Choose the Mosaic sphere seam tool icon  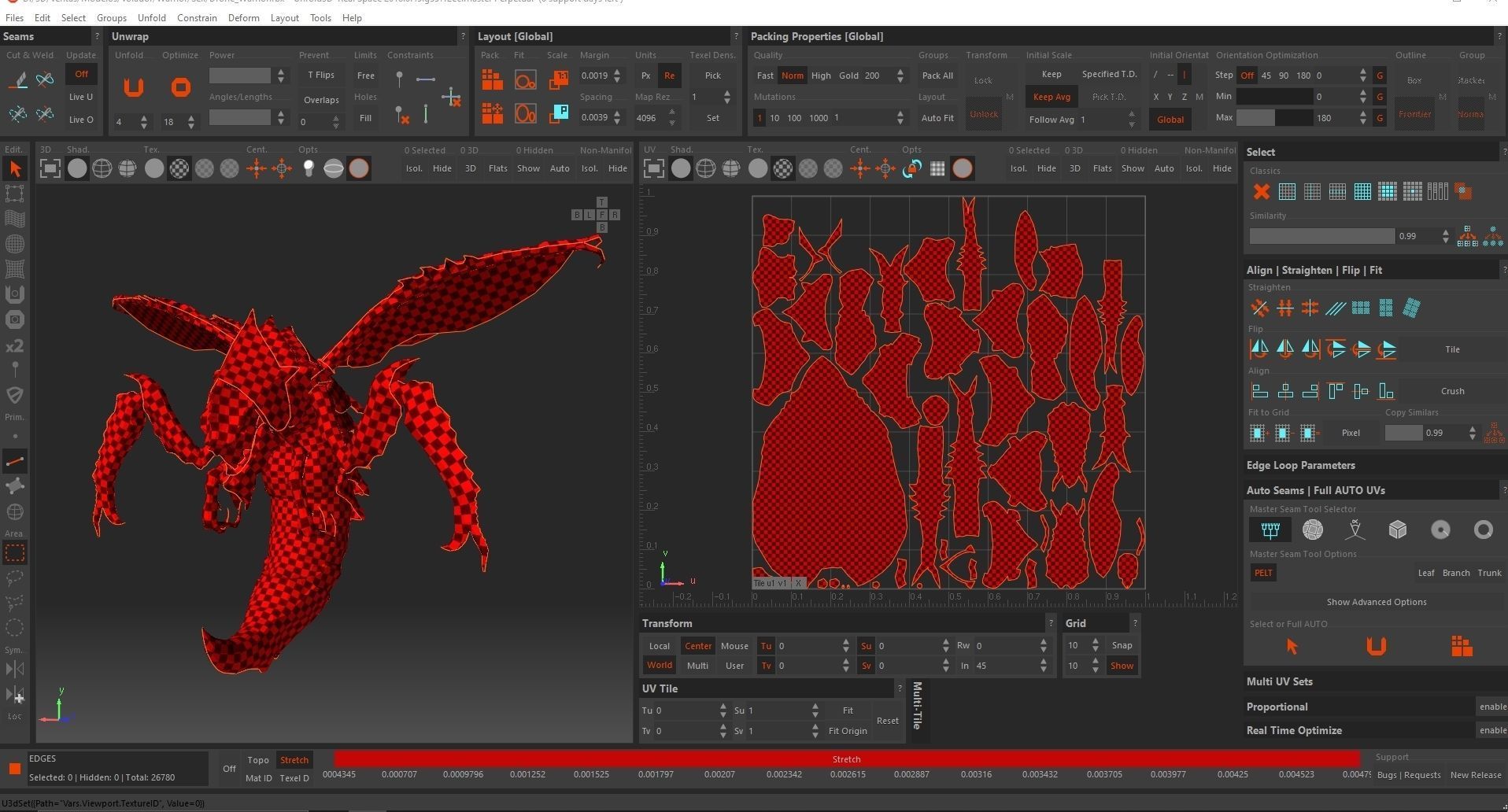point(1313,530)
